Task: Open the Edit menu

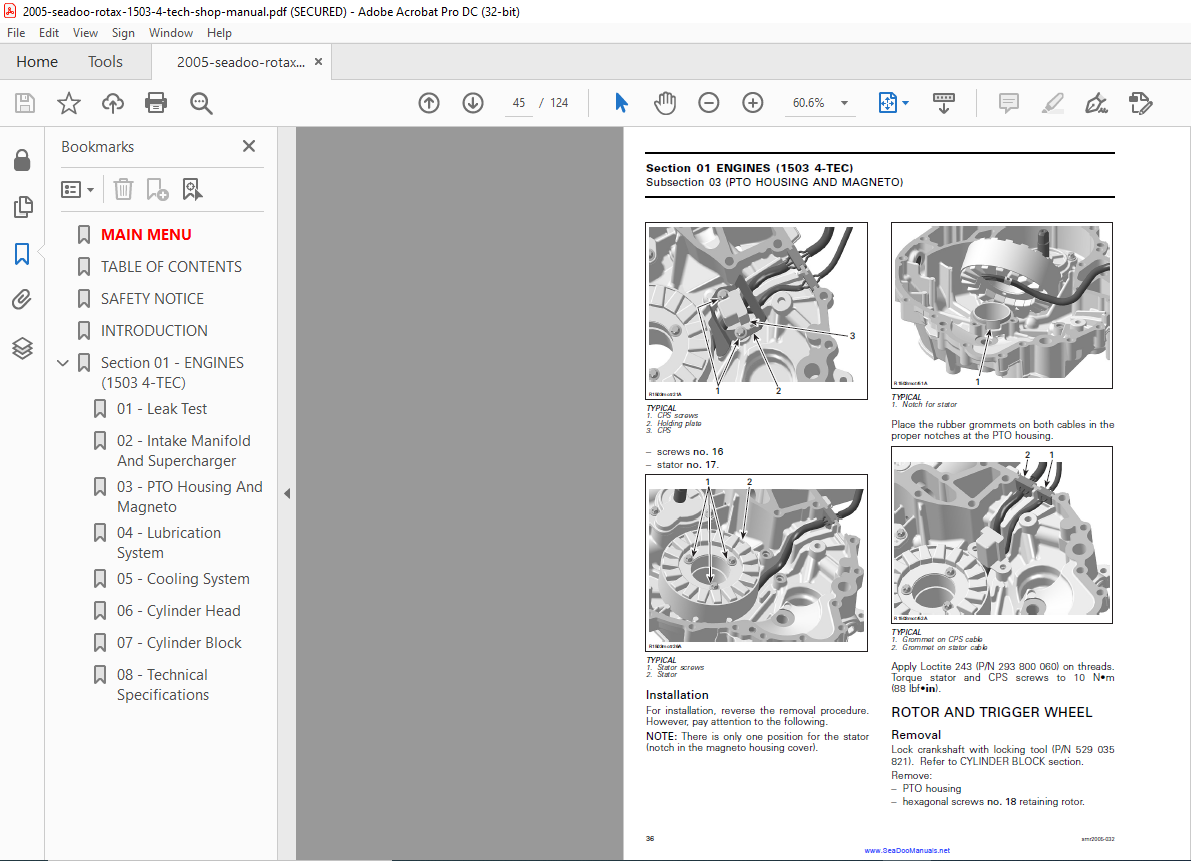Action: coord(49,33)
